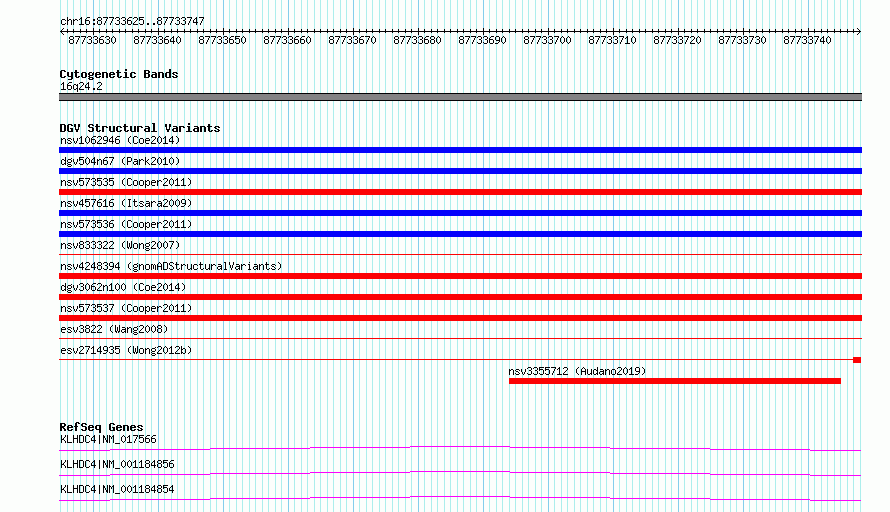Click the red bar for nsv4248394

click(460, 276)
